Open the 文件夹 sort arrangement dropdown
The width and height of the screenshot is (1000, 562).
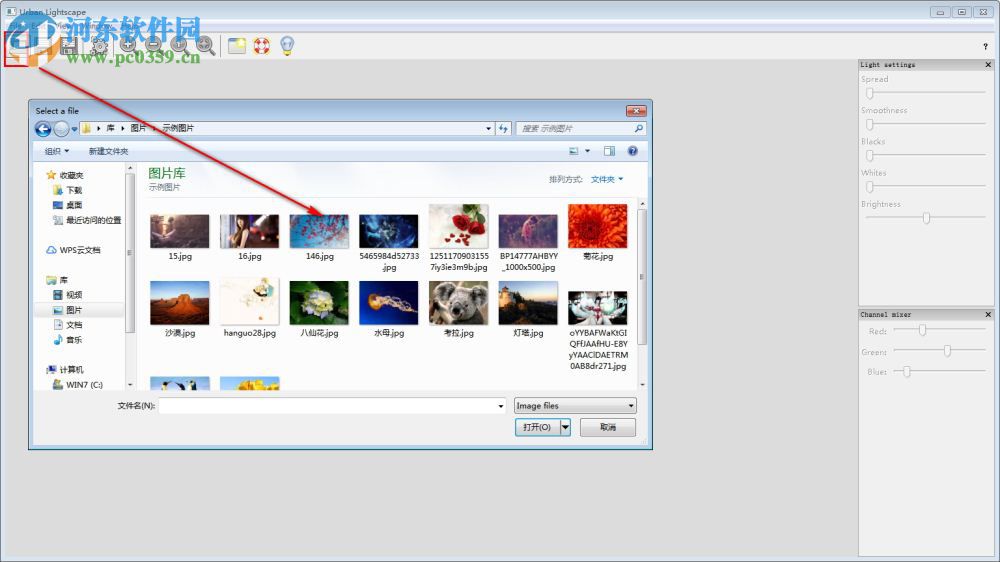point(607,179)
